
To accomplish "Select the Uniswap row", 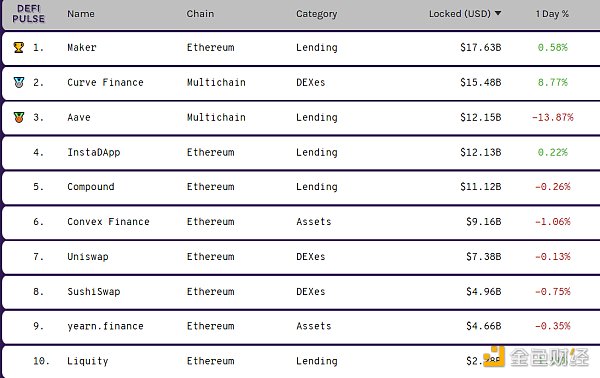I will [302, 257].
